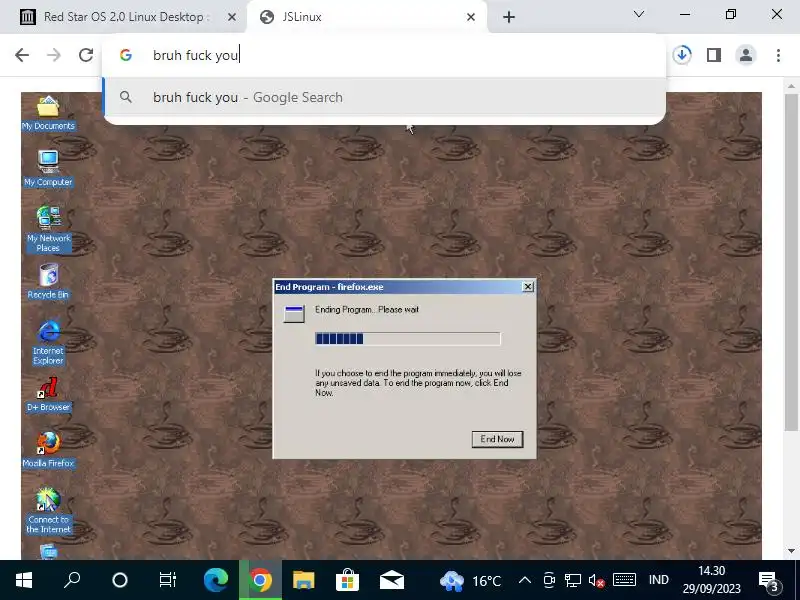Screen dimensions: 800x600
Task: Open Microsoft Edge from taskbar
Action: click(x=216, y=580)
